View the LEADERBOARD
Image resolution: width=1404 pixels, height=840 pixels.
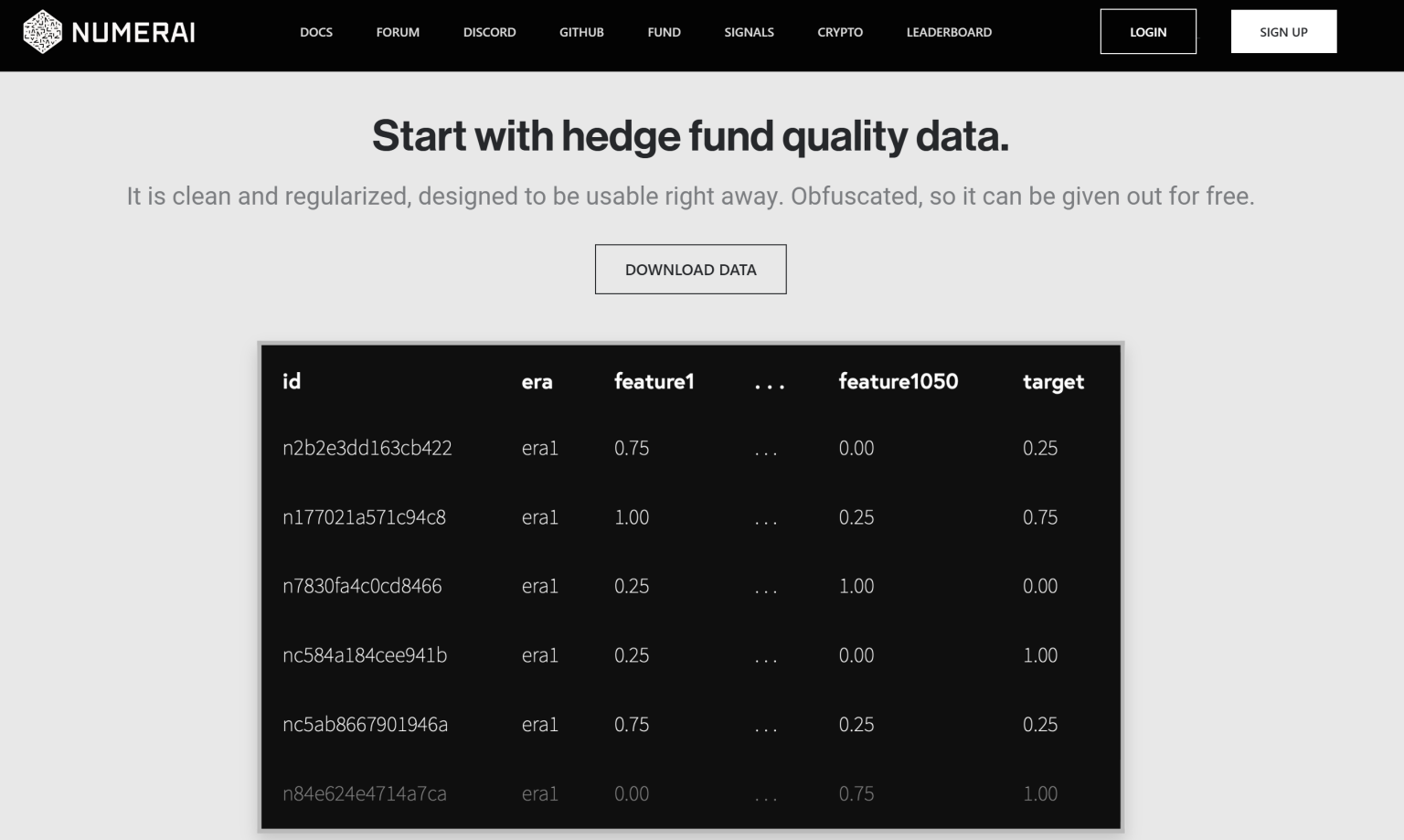point(949,32)
